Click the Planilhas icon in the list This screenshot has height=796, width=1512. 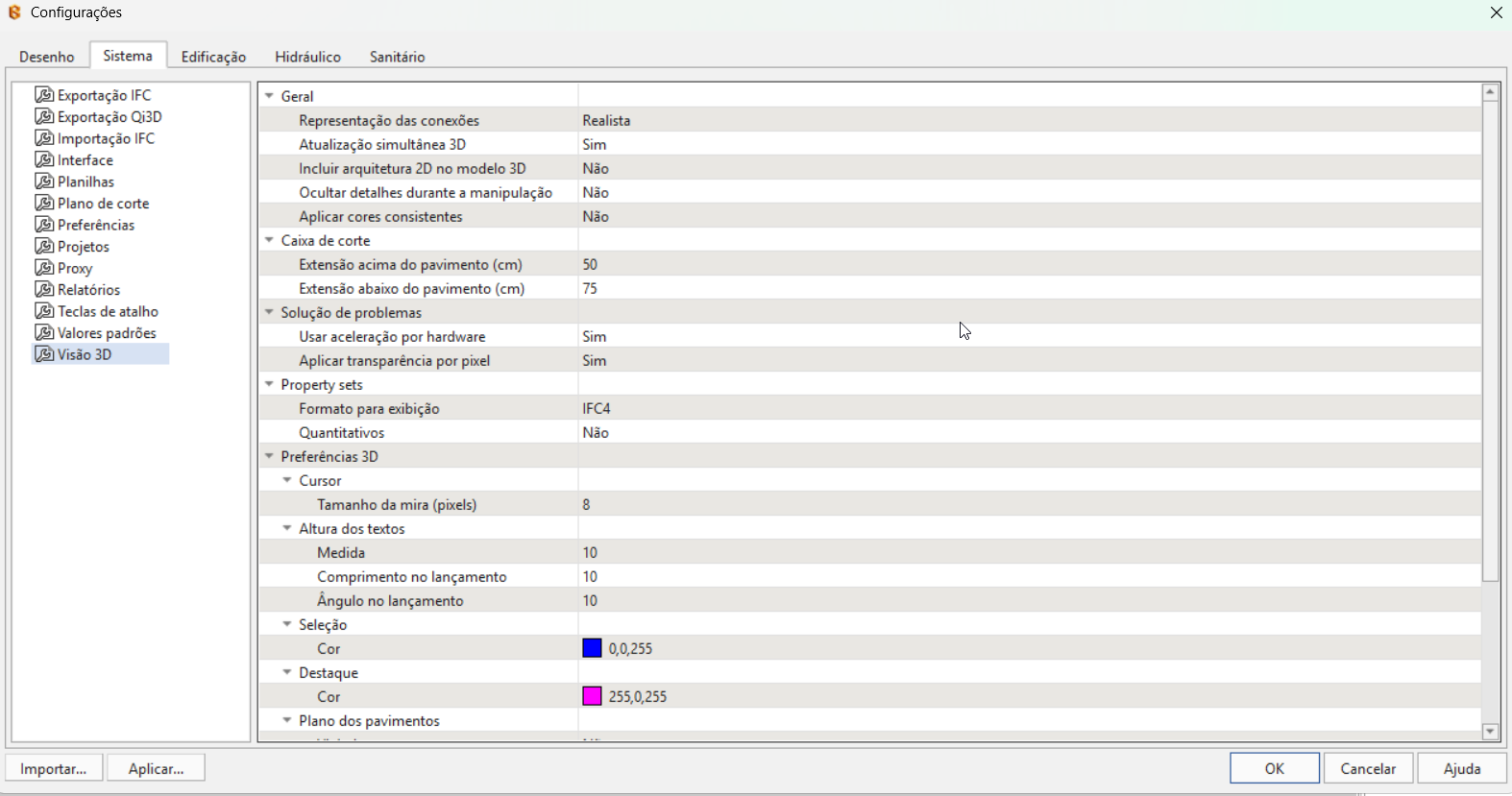click(x=44, y=181)
